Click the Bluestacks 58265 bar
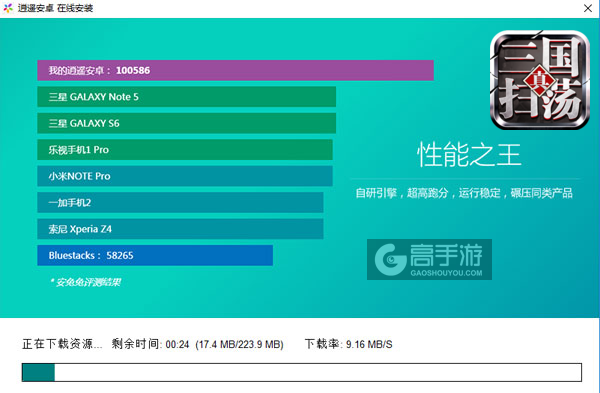 [x=155, y=255]
